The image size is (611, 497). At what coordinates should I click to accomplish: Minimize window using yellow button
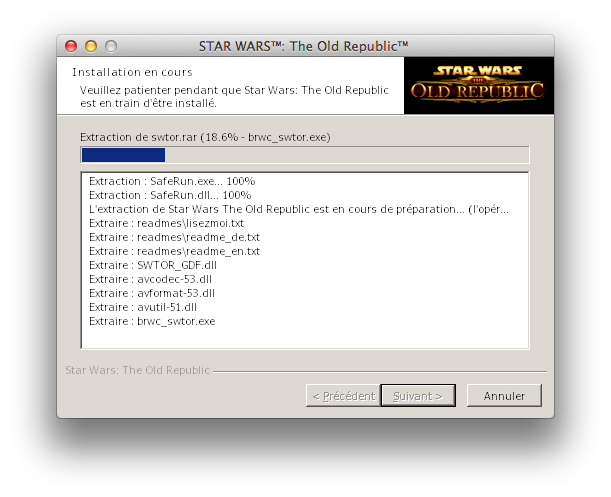point(91,46)
